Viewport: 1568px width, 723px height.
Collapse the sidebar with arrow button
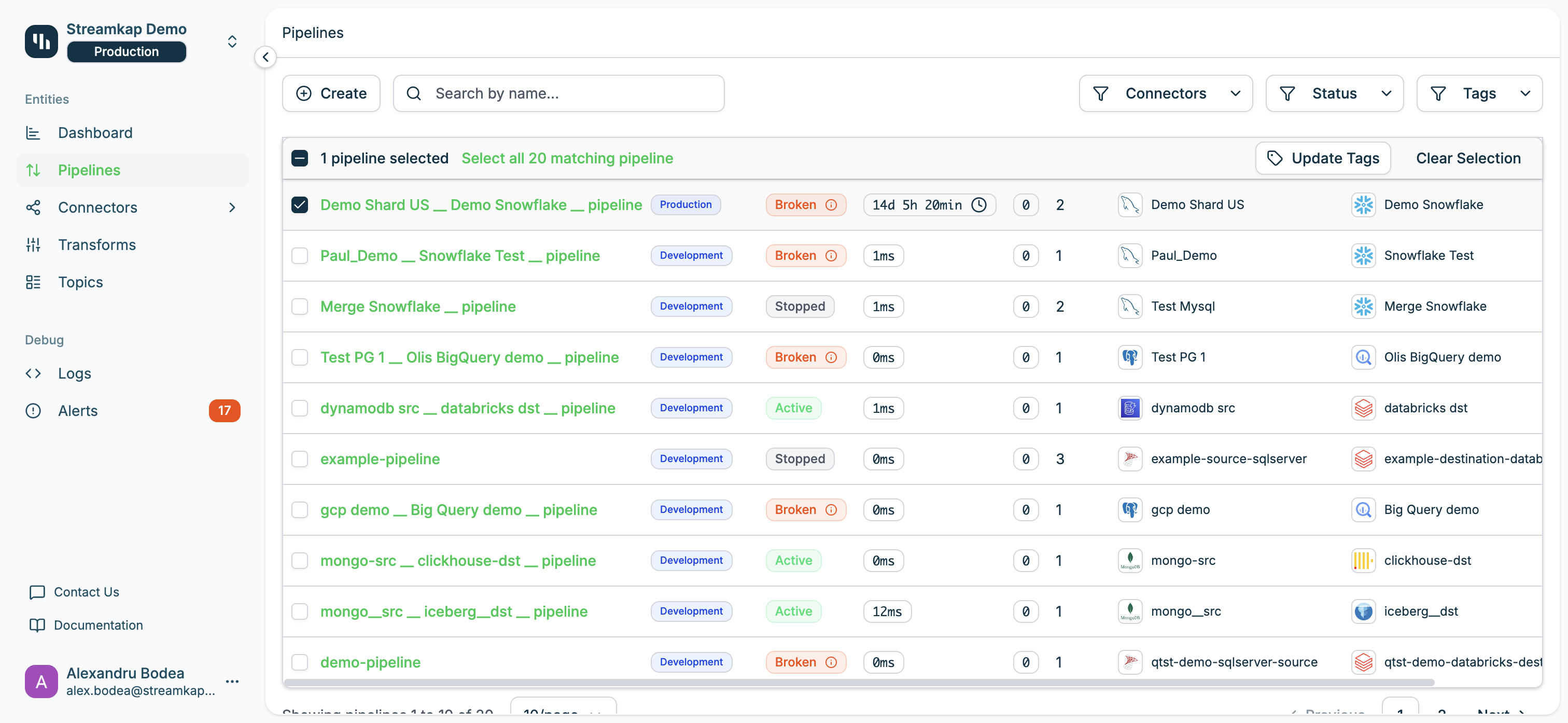265,57
